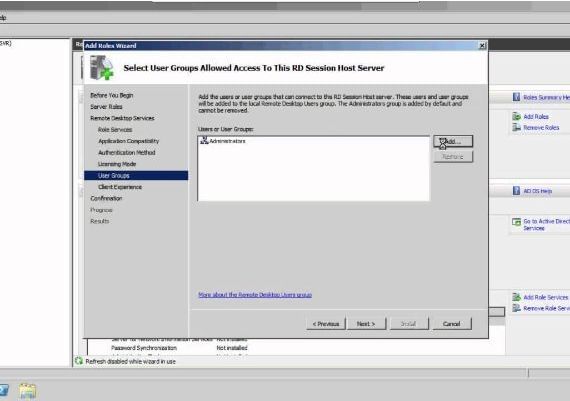Viewport: 570px width, 401px height.
Task: Click Remove Role Services icon in Server Manager
Action: (516, 308)
